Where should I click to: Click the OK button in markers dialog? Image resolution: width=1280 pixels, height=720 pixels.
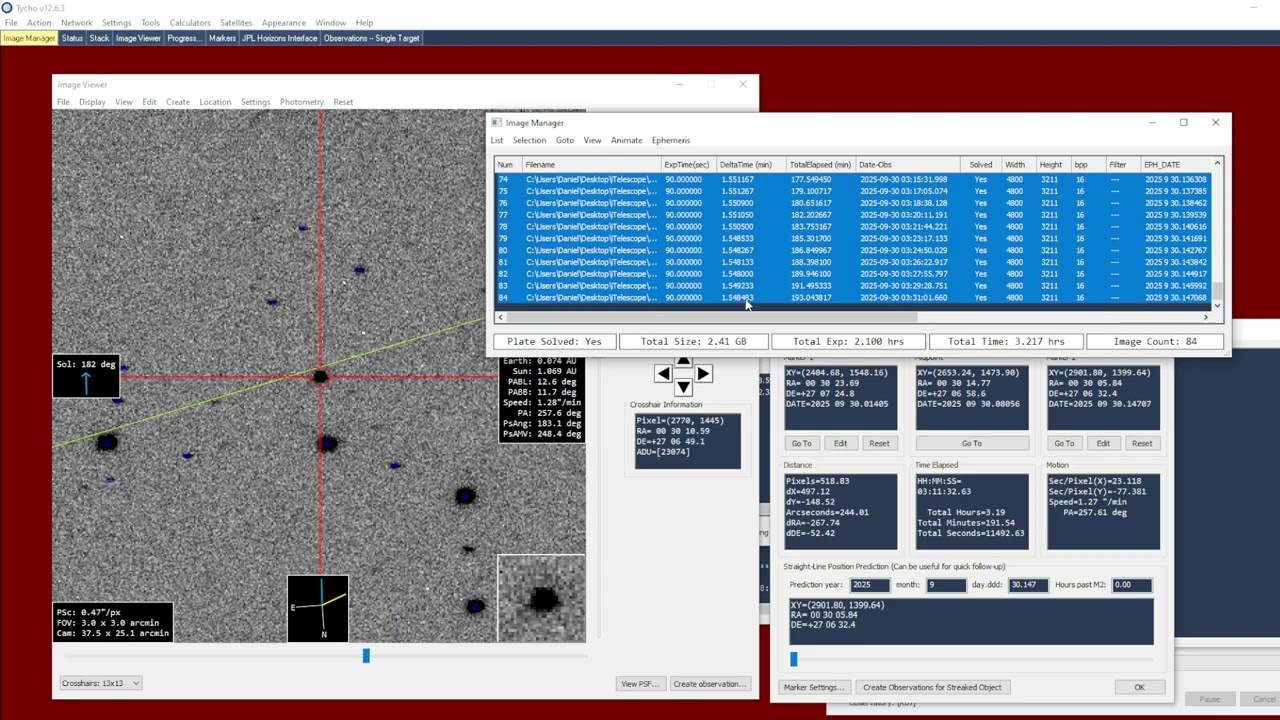point(1139,687)
